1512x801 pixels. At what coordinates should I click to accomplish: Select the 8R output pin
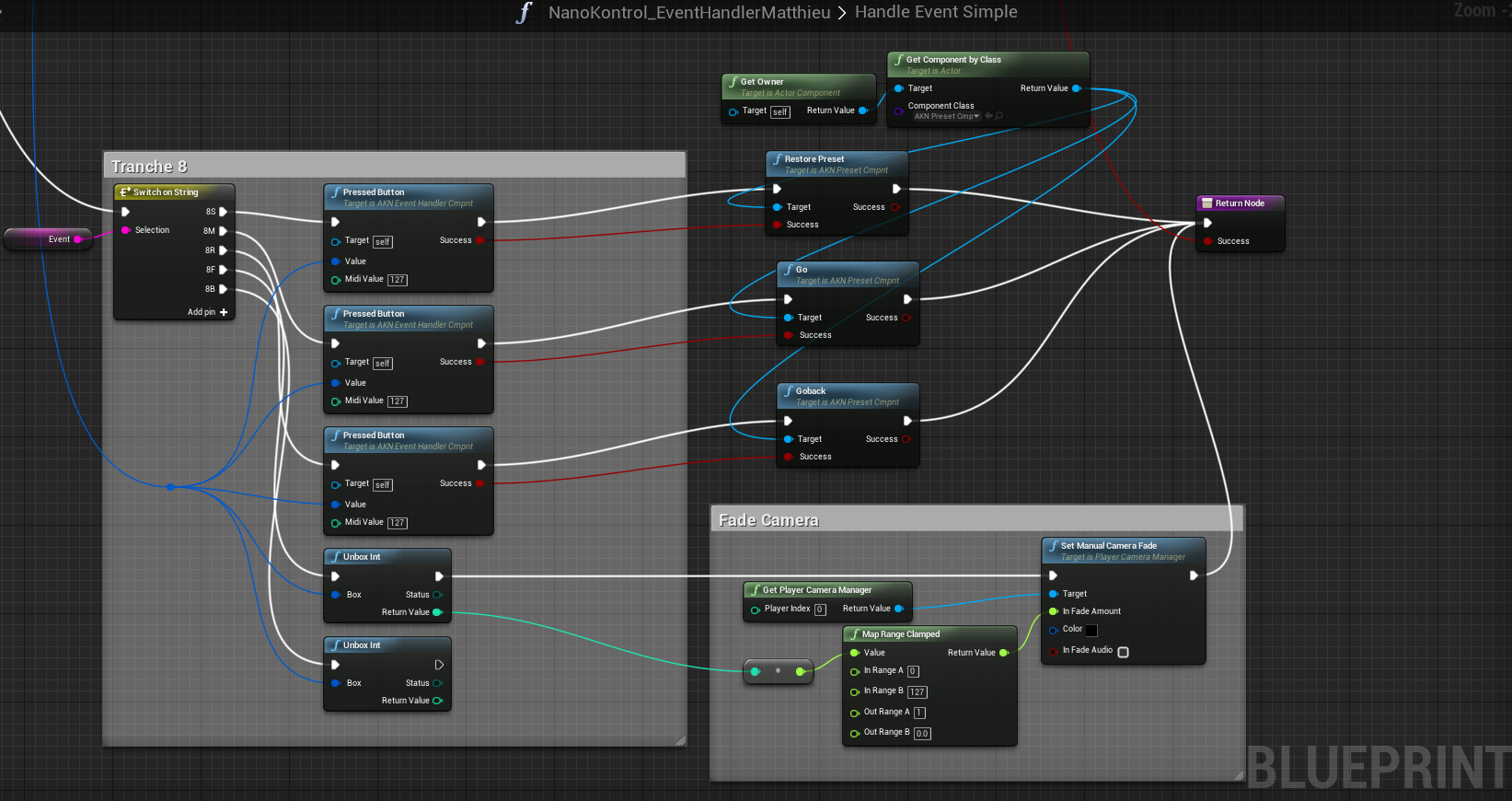coord(223,250)
